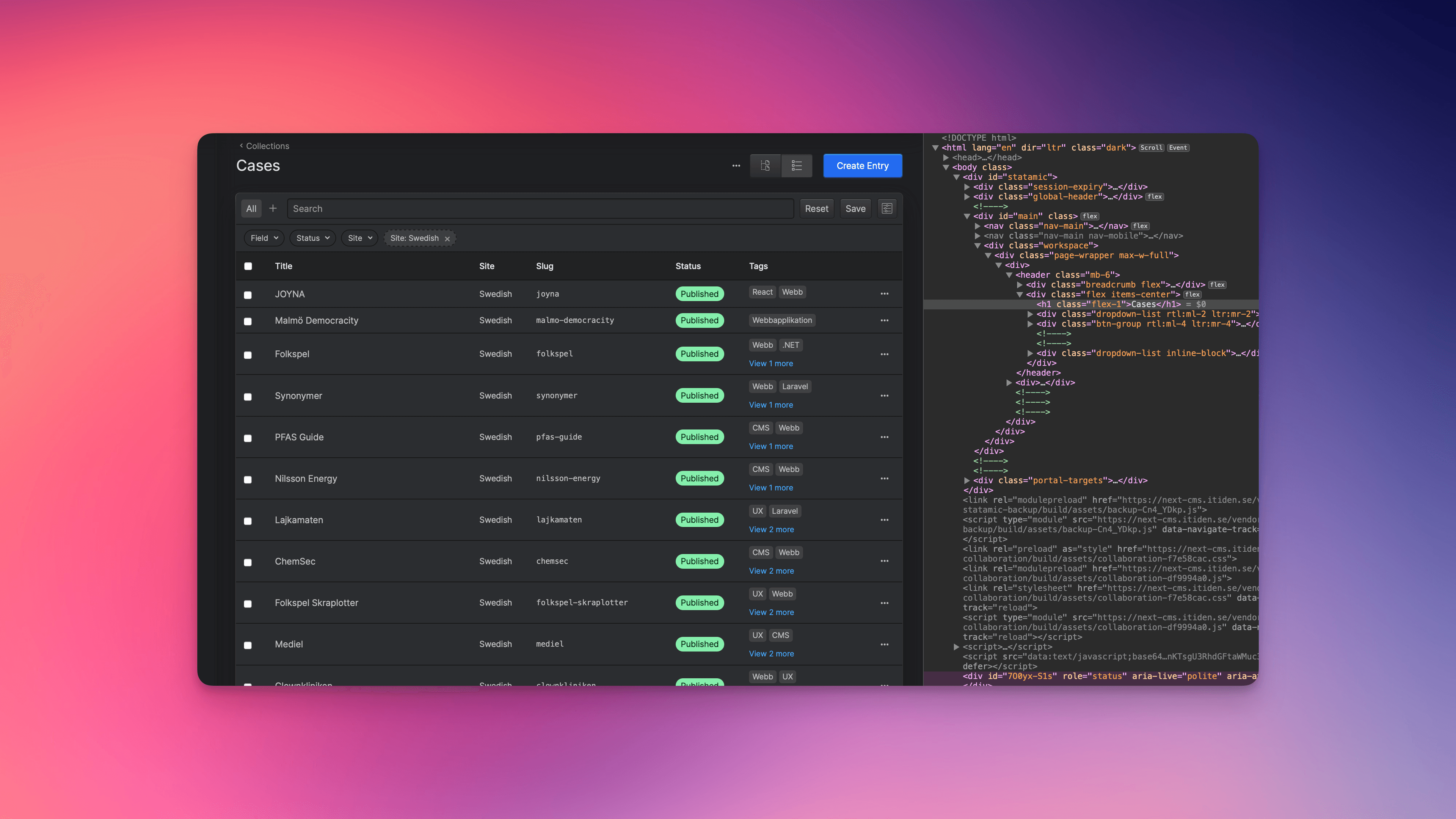
Task: Check the Folkspel entry checkbox
Action: [248, 355]
